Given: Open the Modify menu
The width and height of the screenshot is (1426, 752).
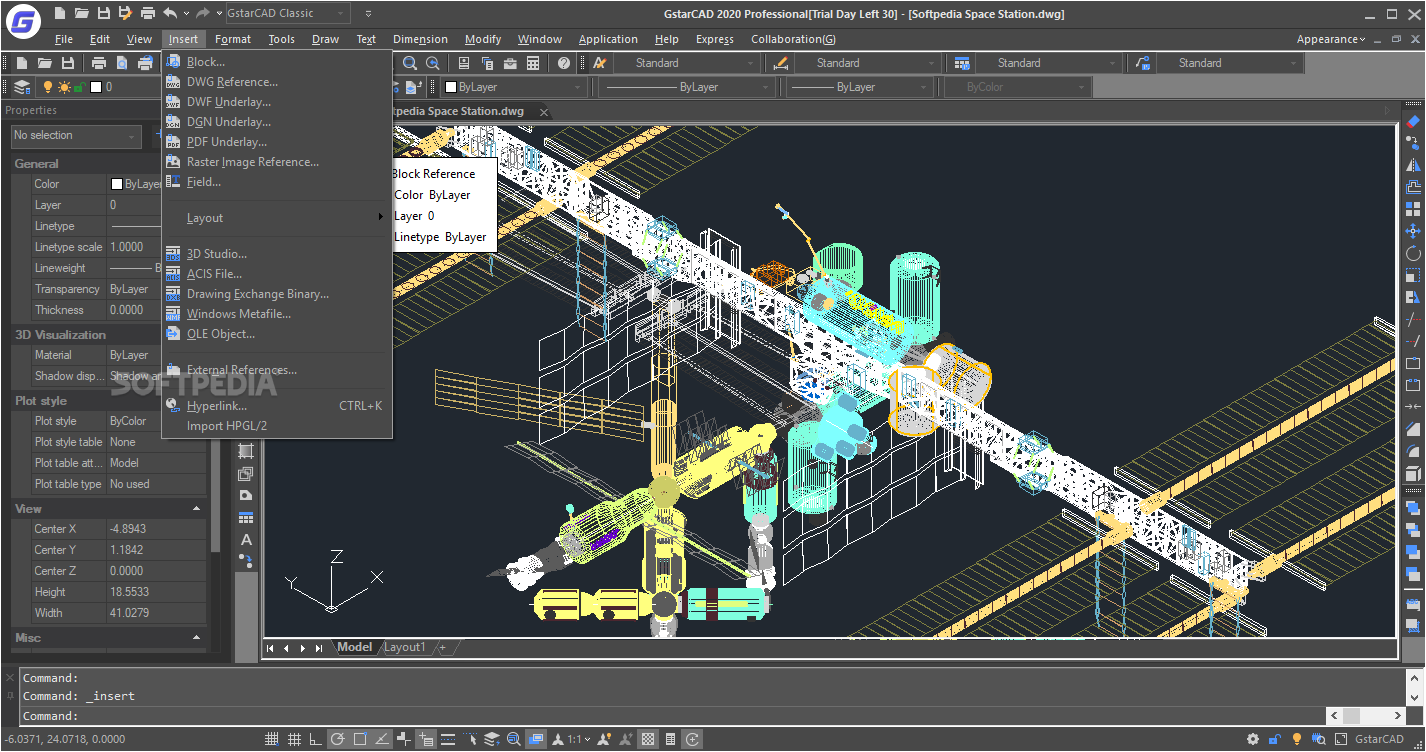Looking at the screenshot, I should point(483,39).
